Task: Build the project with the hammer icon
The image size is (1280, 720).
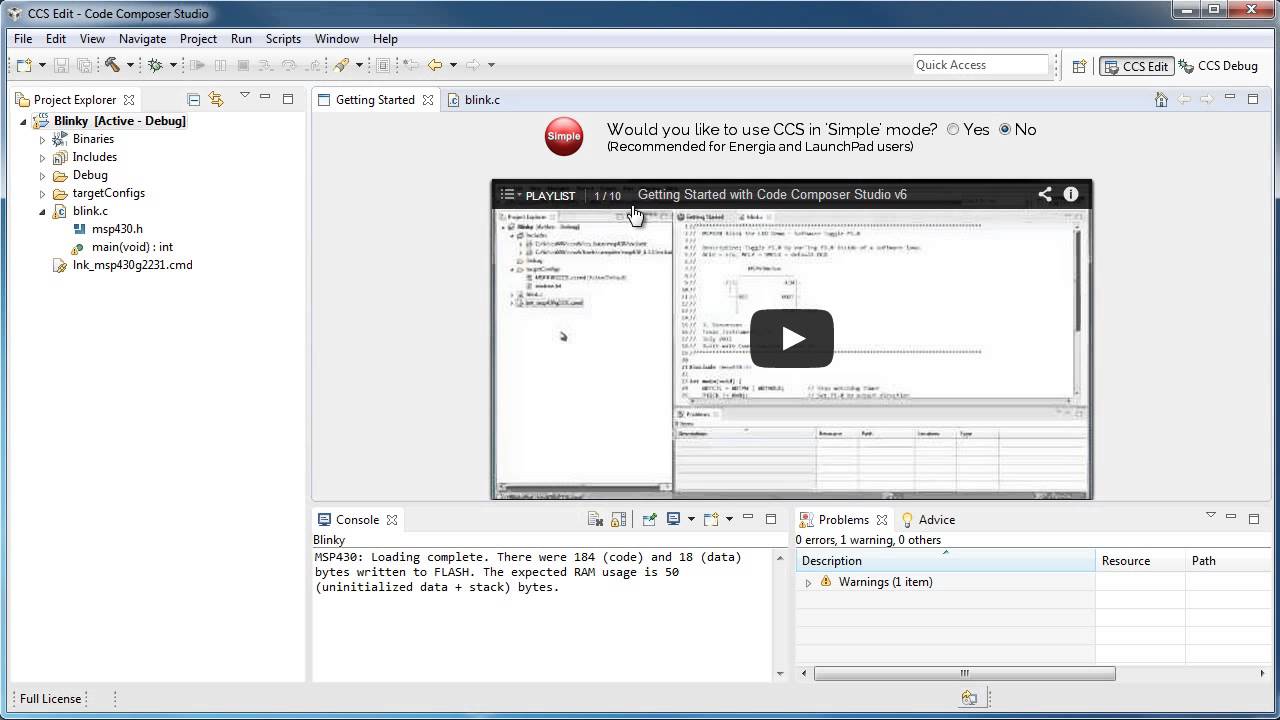Action: [x=112, y=65]
